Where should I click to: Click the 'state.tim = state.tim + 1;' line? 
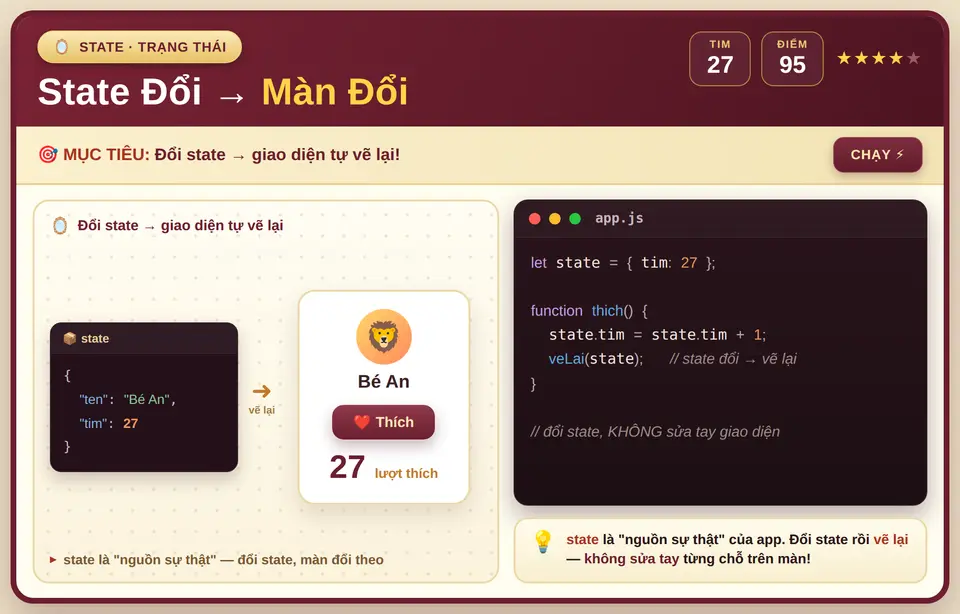[x=658, y=334]
